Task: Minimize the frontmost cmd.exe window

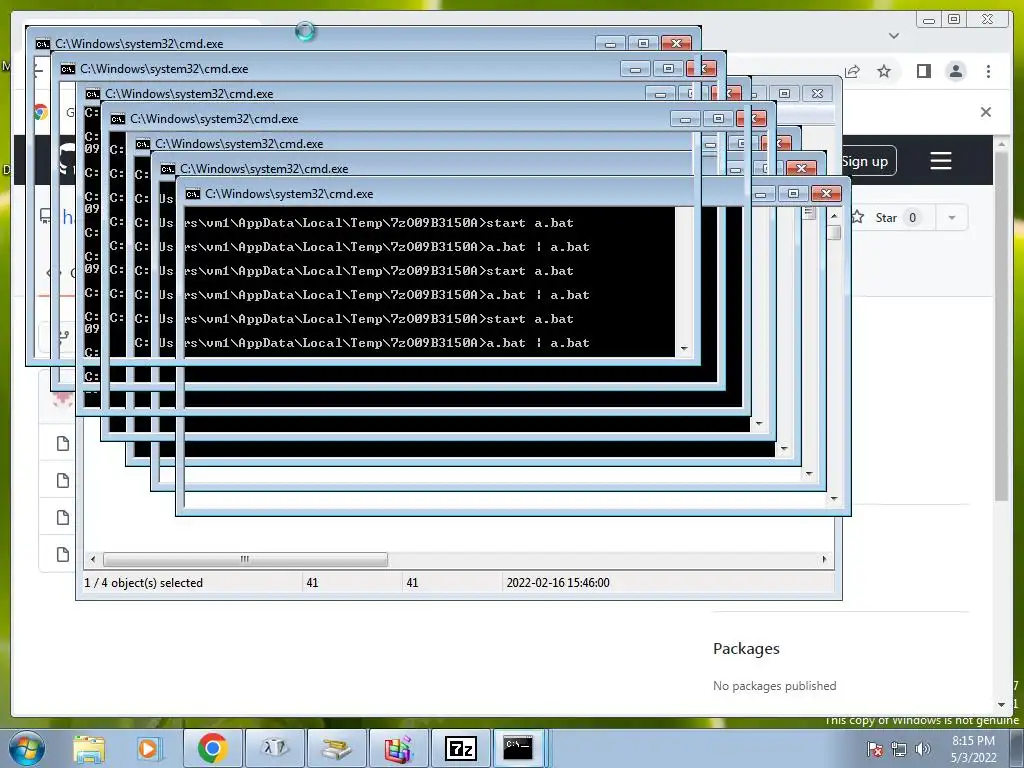Action: click(761, 194)
